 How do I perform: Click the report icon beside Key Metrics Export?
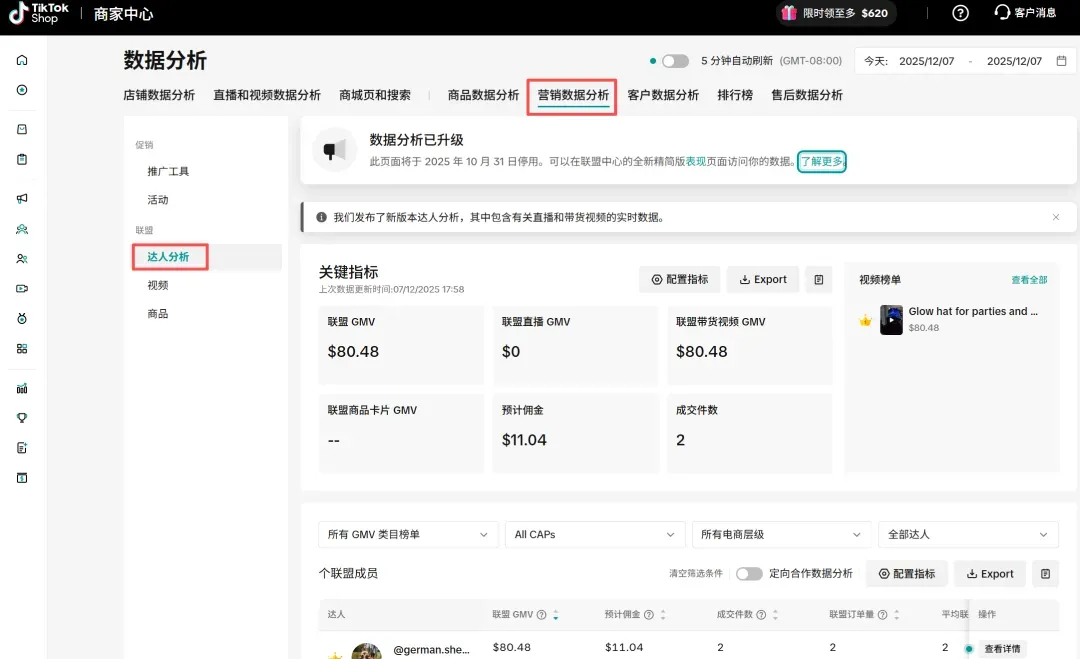818,280
